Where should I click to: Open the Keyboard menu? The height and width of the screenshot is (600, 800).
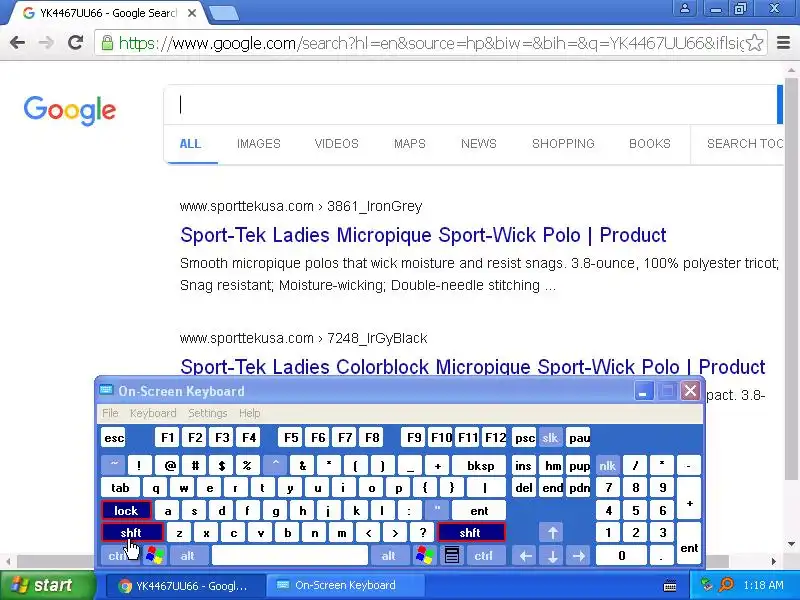tap(153, 413)
